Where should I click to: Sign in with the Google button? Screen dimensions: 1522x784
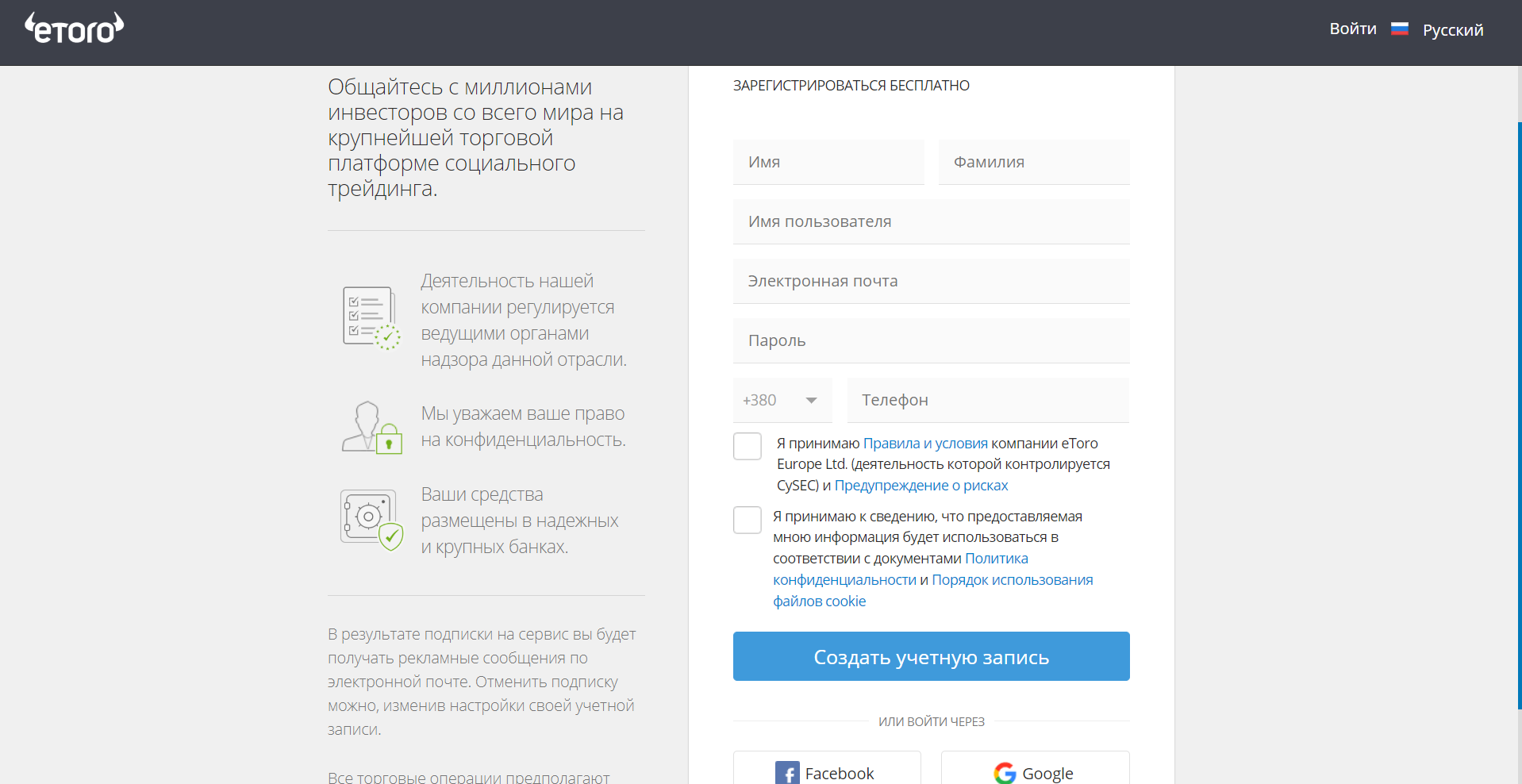tap(1035, 768)
